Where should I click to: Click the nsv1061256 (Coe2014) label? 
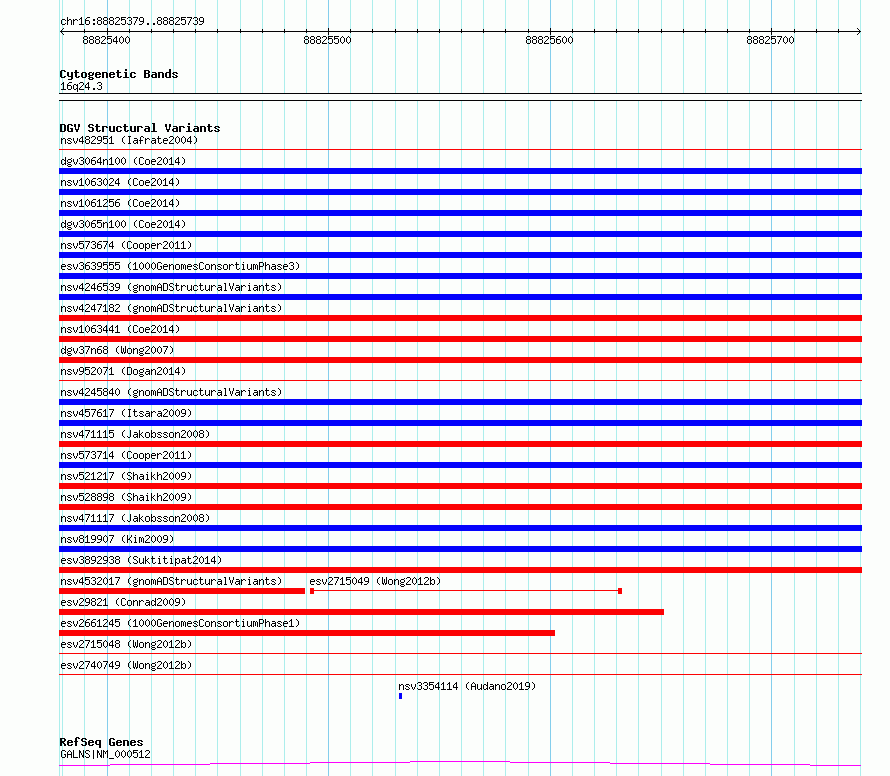tap(120, 203)
